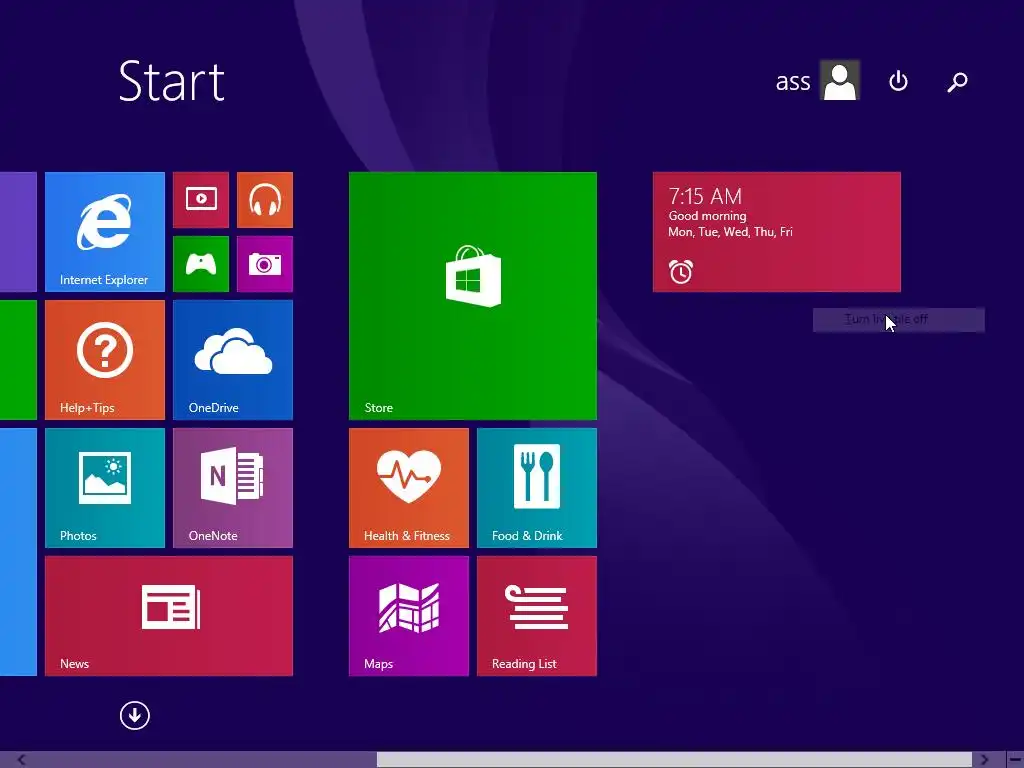Select Turn live tile off option
Image resolution: width=1024 pixels, height=768 pixels.
click(x=899, y=319)
